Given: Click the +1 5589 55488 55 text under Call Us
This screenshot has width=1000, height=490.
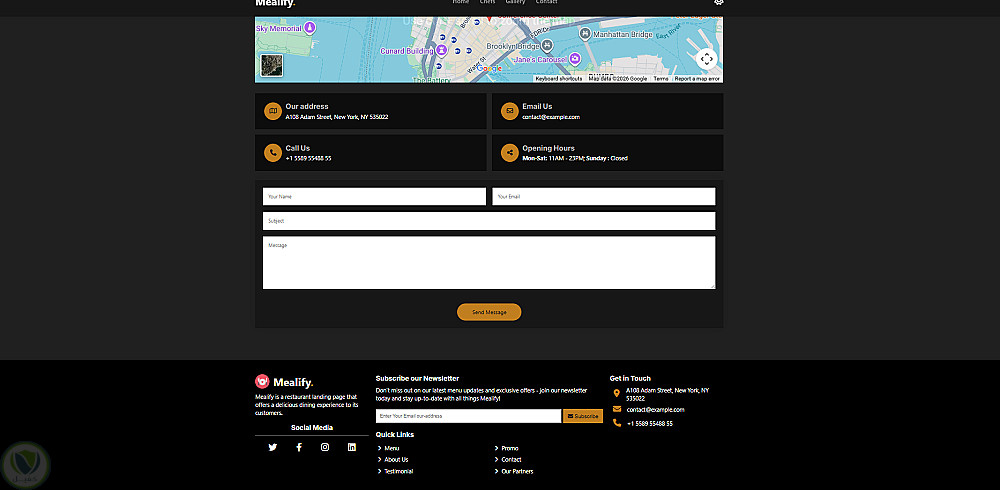Looking at the screenshot, I should (x=309, y=158).
